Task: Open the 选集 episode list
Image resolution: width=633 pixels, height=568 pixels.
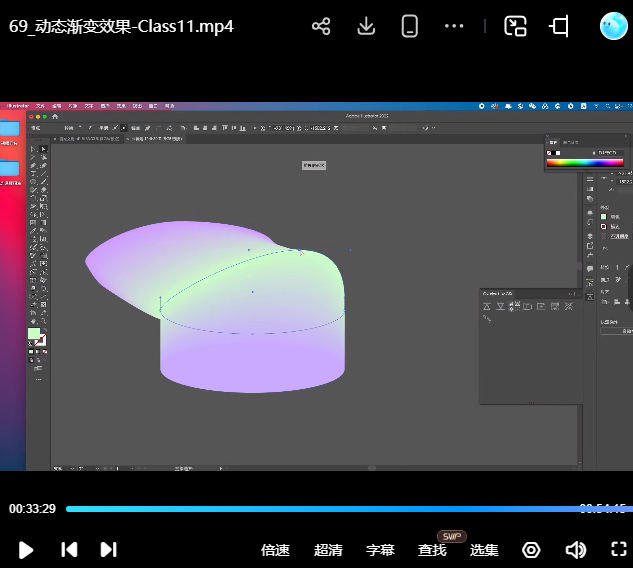Action: click(x=484, y=550)
